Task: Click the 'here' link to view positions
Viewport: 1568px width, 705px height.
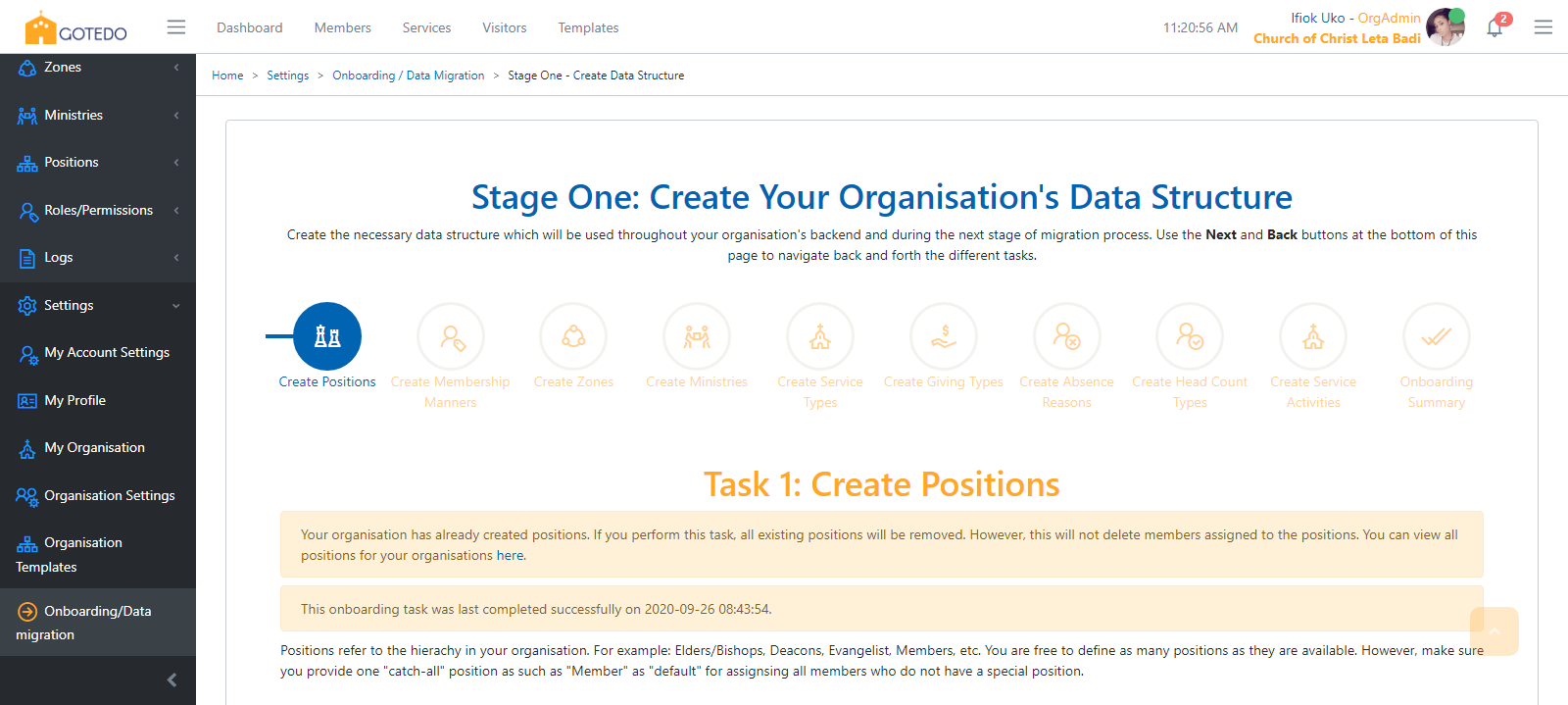Action: click(x=510, y=556)
